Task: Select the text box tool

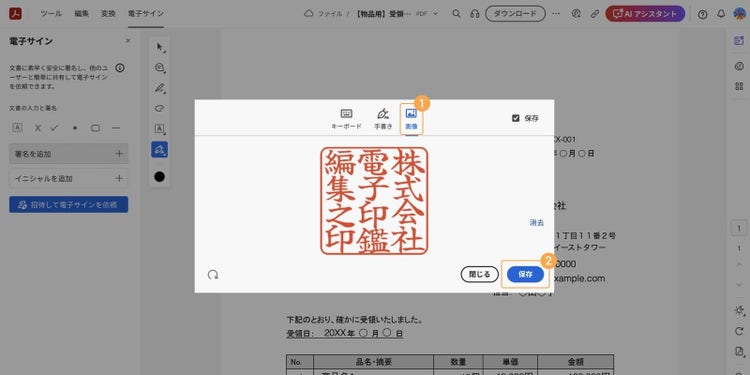Action: coord(160,129)
